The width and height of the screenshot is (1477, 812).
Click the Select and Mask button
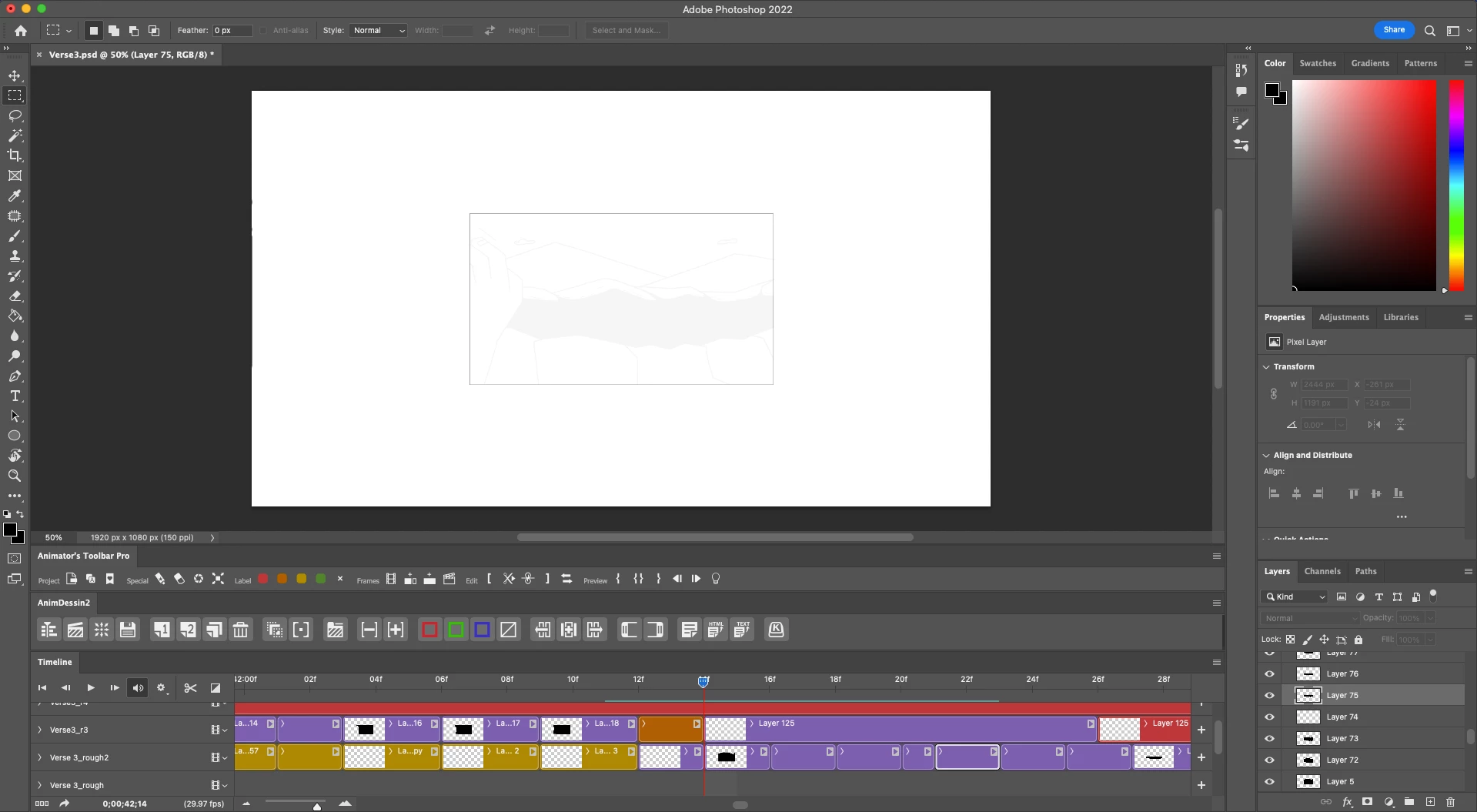pyautogui.click(x=627, y=31)
